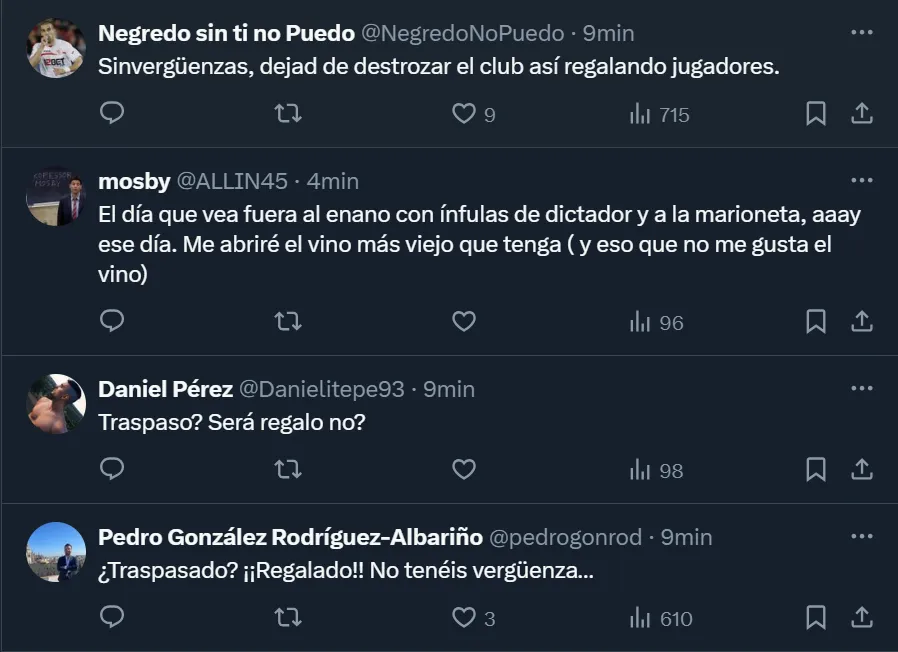Image resolution: width=898 pixels, height=652 pixels.
Task: Click Pedro González's profile avatar
Action: point(56,552)
